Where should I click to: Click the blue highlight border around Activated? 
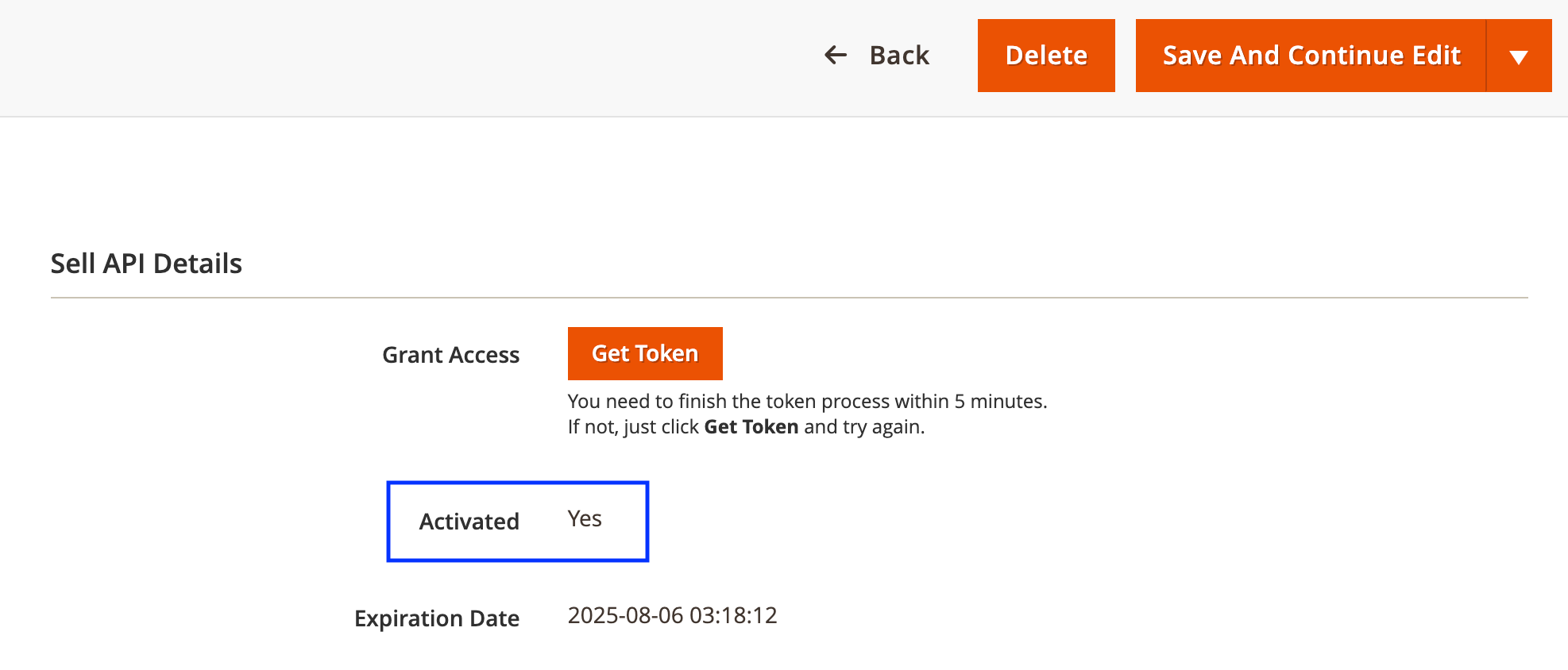pos(517,481)
